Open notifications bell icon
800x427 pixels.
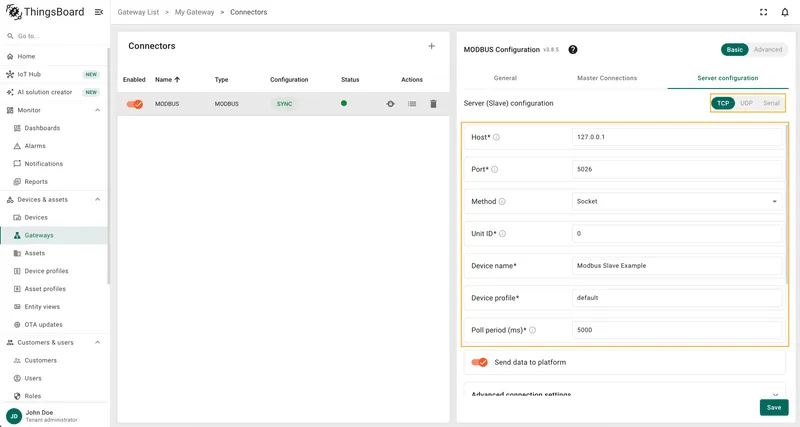pos(785,12)
